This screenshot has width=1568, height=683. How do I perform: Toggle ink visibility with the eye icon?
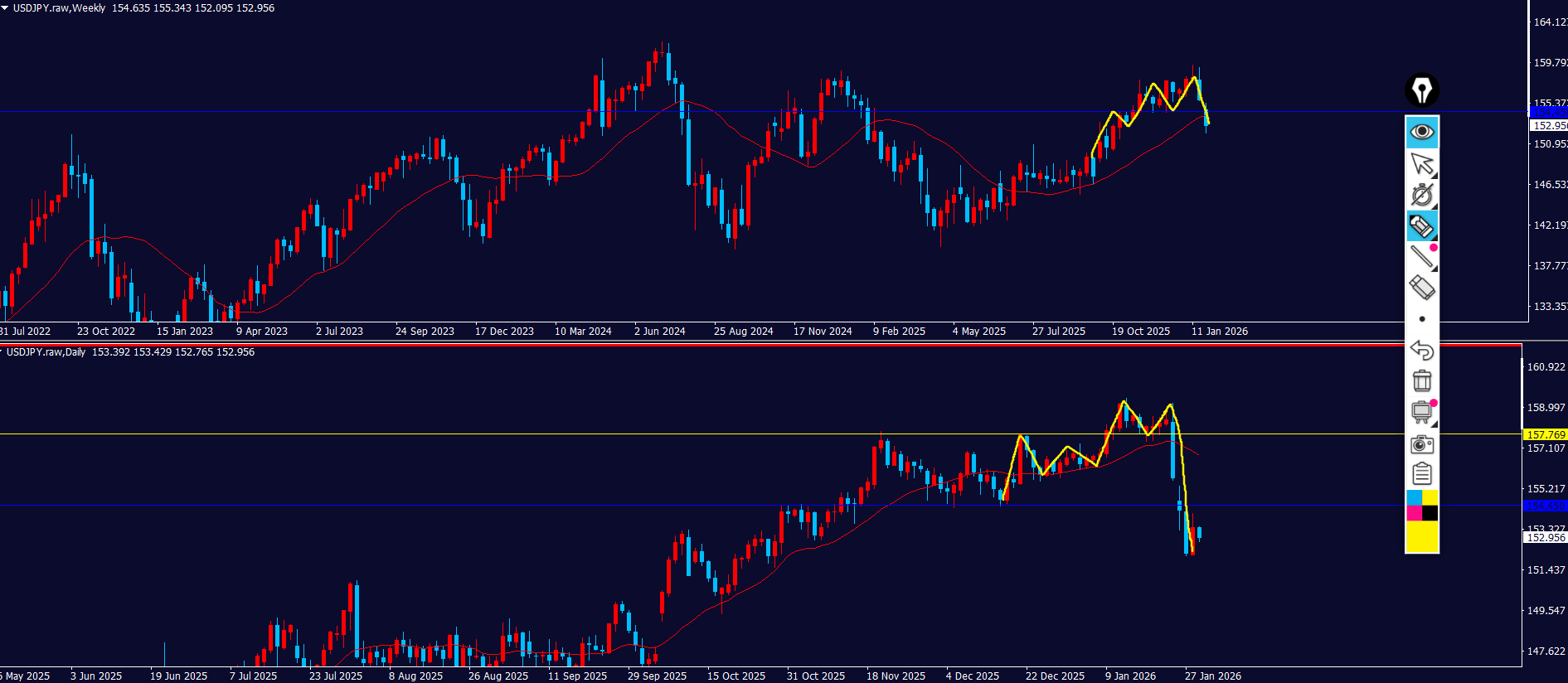(1421, 132)
